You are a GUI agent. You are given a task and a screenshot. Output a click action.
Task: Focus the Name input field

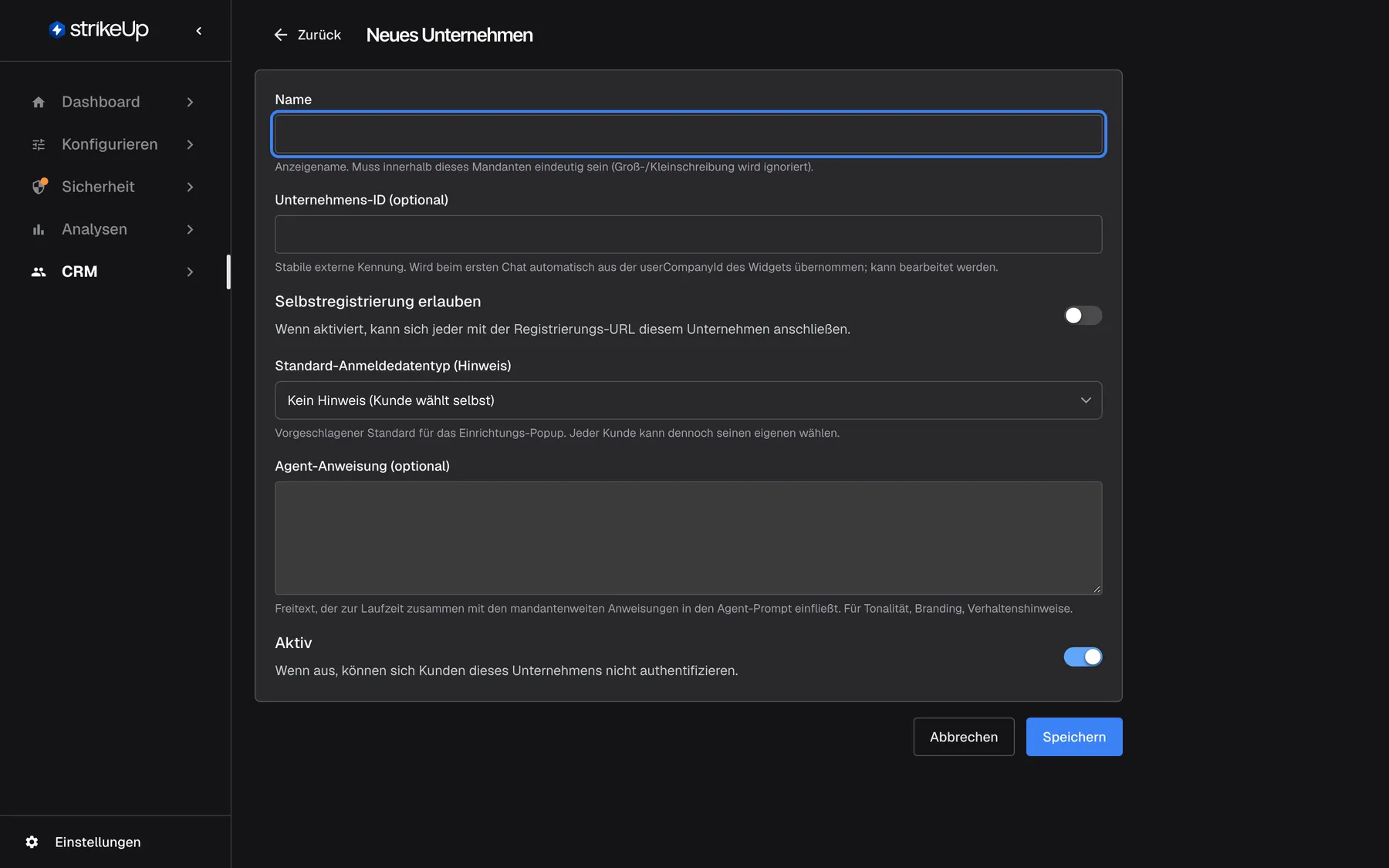(x=688, y=134)
